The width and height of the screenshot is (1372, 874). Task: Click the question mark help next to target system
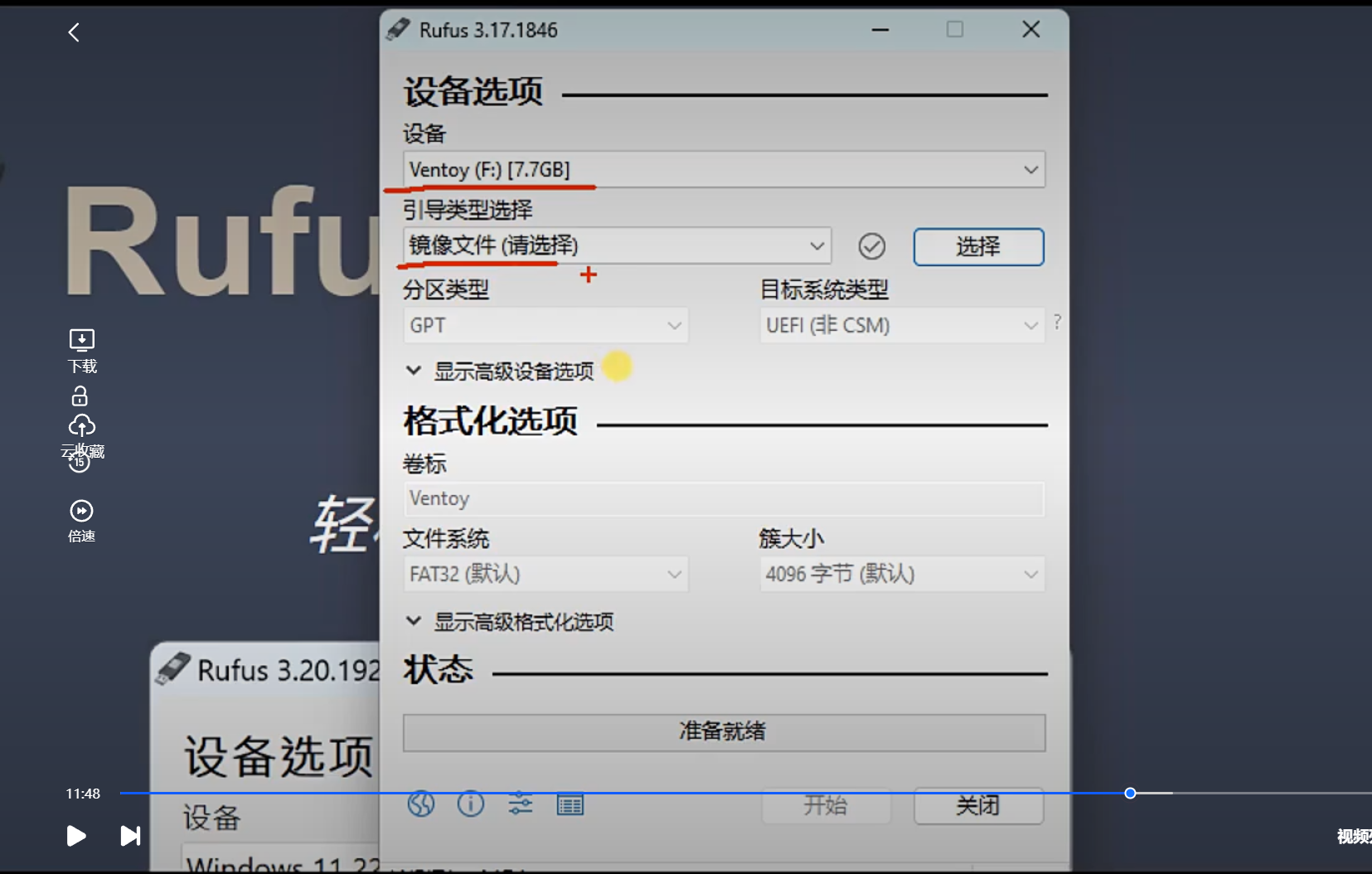[1057, 322]
